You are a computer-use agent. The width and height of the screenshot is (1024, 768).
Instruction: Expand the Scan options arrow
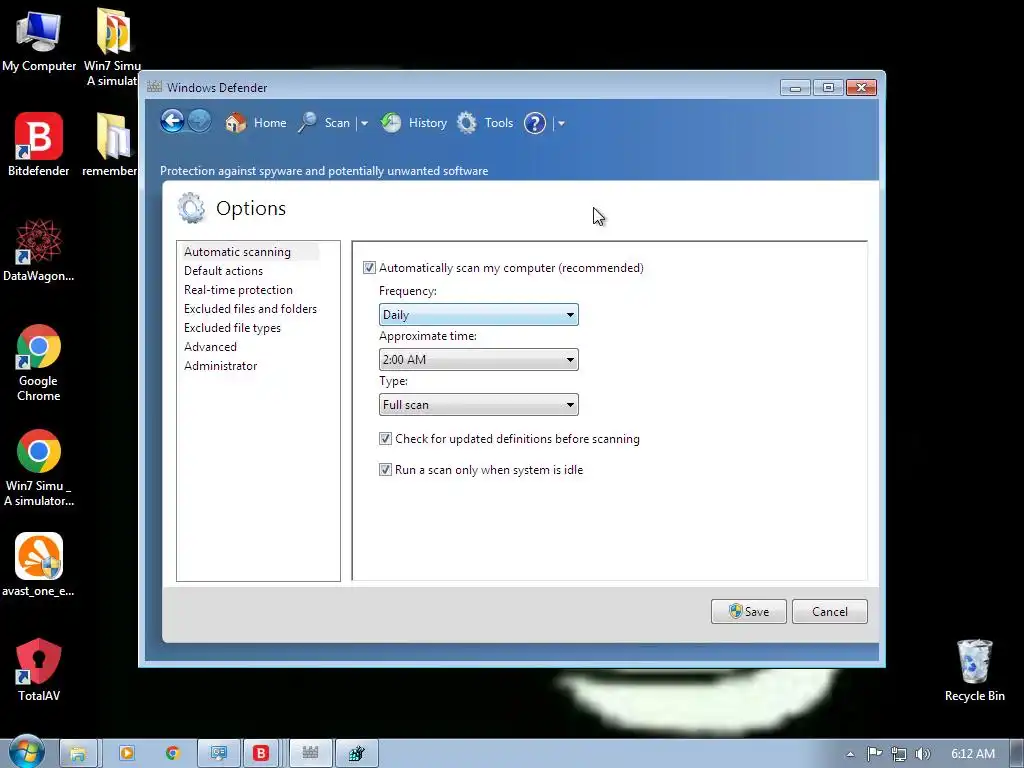point(364,123)
